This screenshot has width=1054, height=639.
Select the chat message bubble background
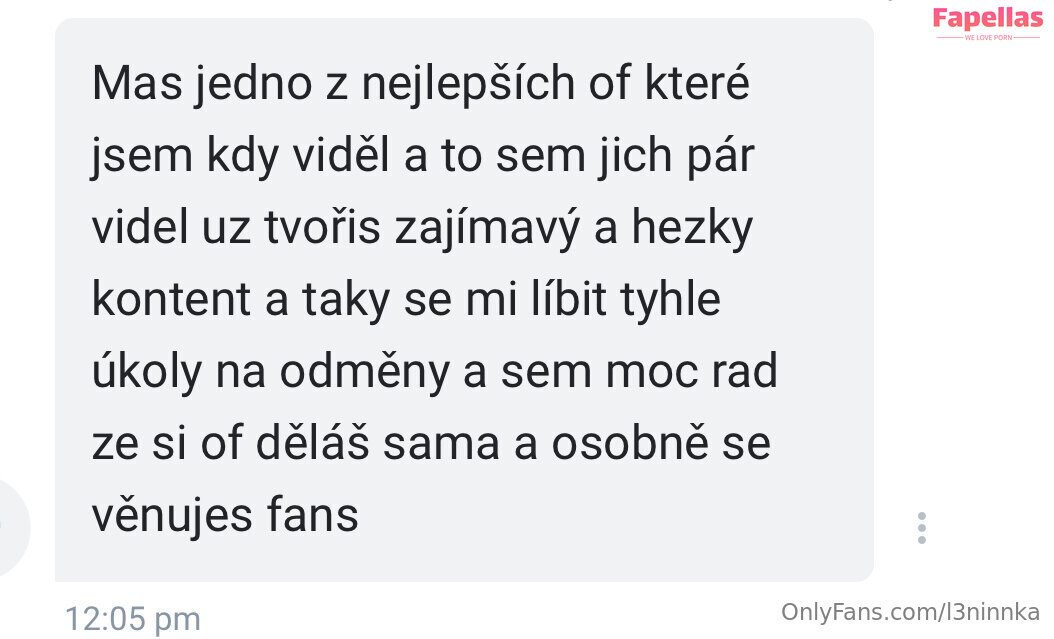click(x=464, y=300)
